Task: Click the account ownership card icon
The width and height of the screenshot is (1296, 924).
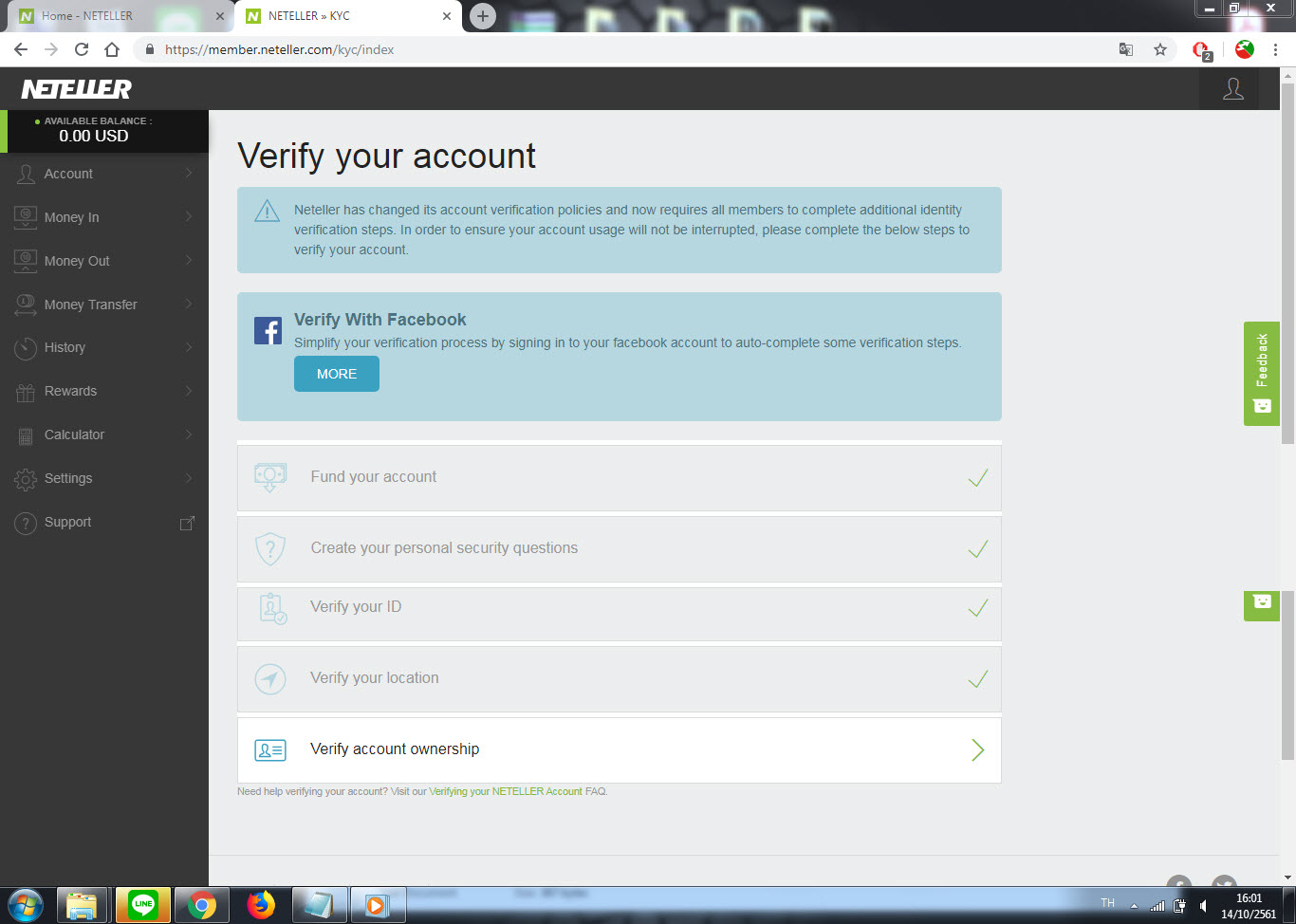Action: pos(270,750)
